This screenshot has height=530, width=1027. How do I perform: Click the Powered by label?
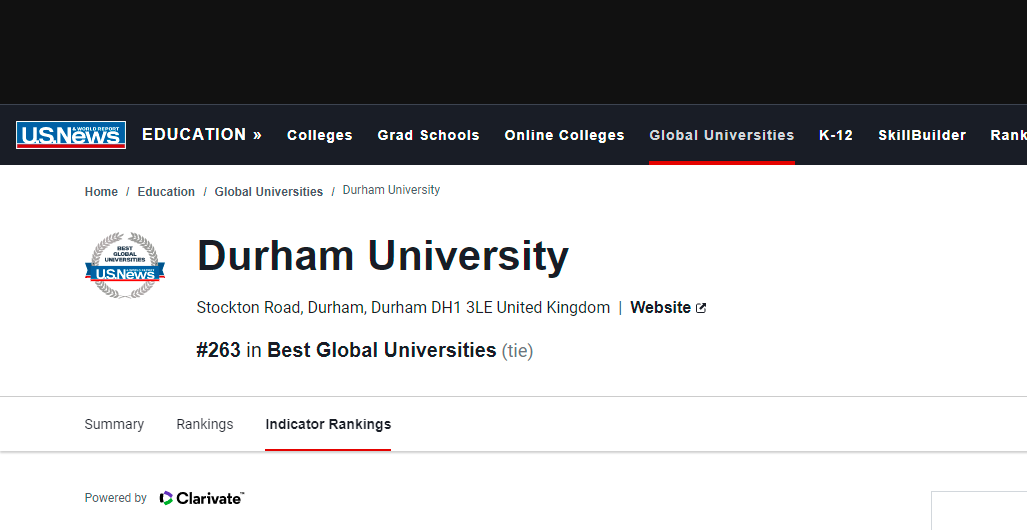coord(115,498)
